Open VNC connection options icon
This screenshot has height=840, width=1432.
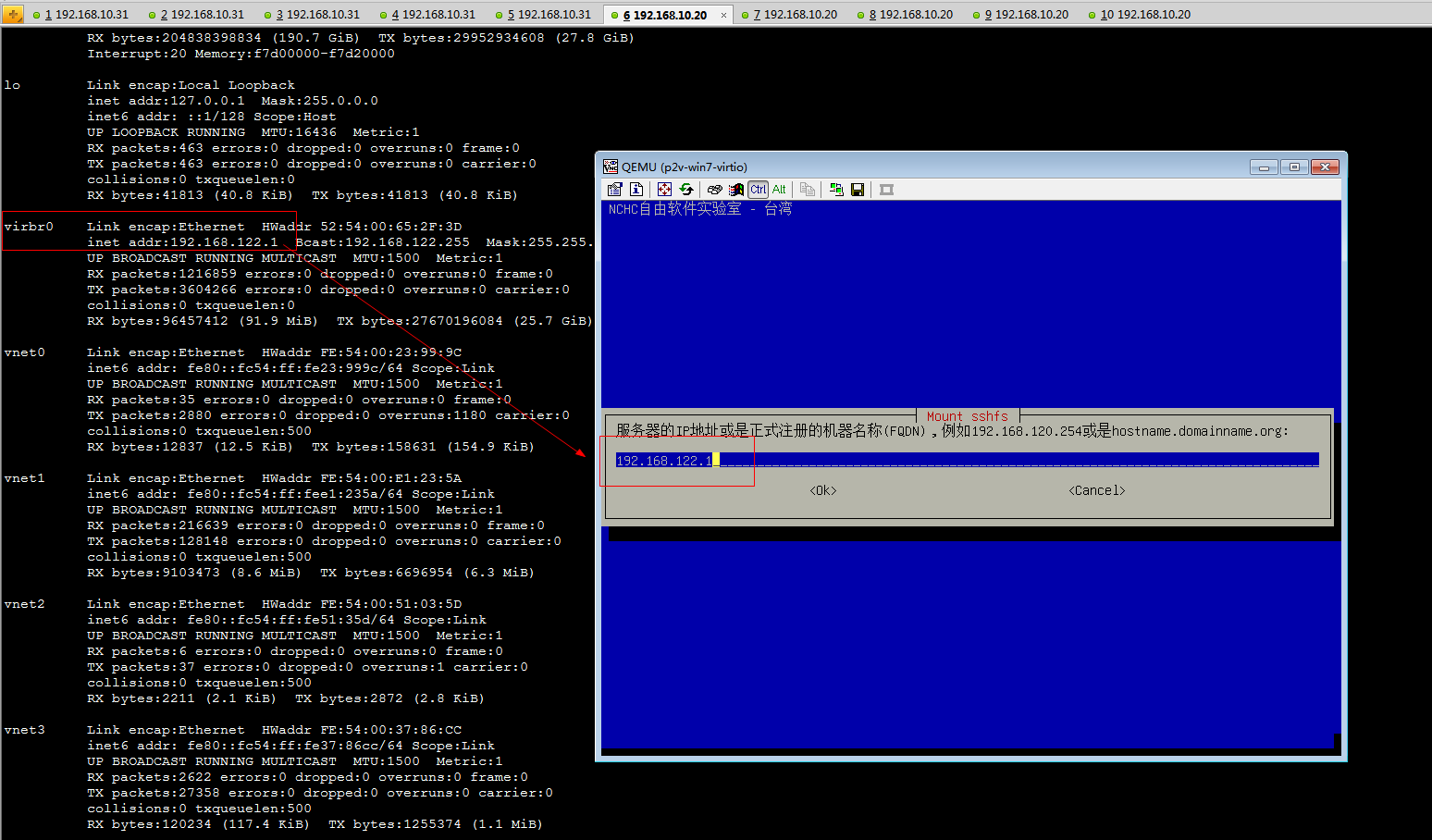pyautogui.click(x=615, y=190)
